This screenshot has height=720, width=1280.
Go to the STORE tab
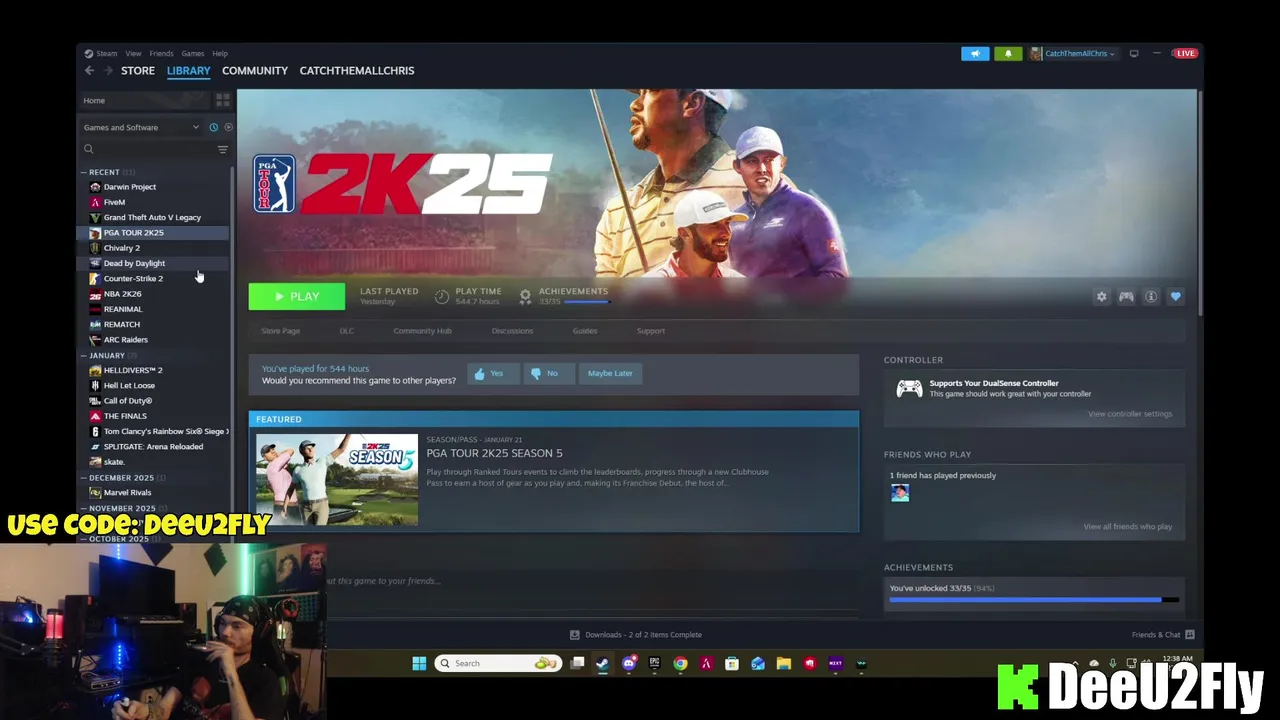pyautogui.click(x=138, y=71)
